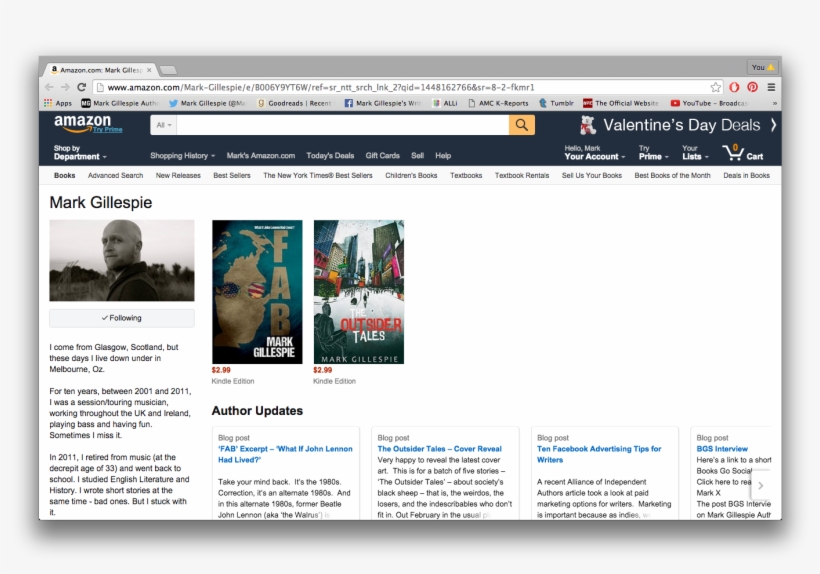The image size is (820, 574).
Task: Click the Pinterest extension icon
Action: 753,87
